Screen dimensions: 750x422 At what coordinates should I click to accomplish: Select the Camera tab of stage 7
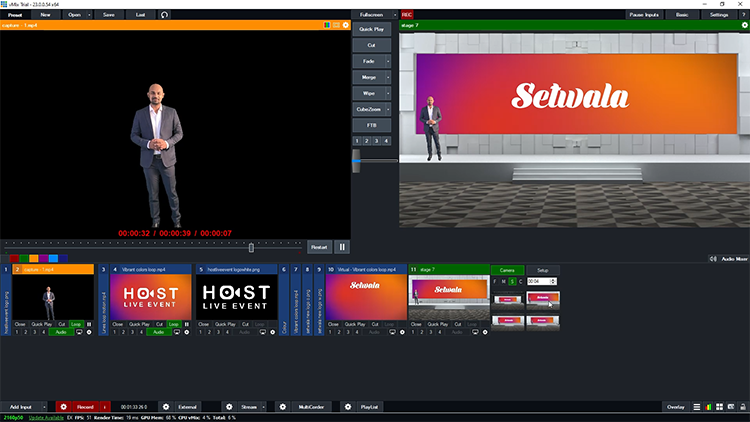(507, 270)
